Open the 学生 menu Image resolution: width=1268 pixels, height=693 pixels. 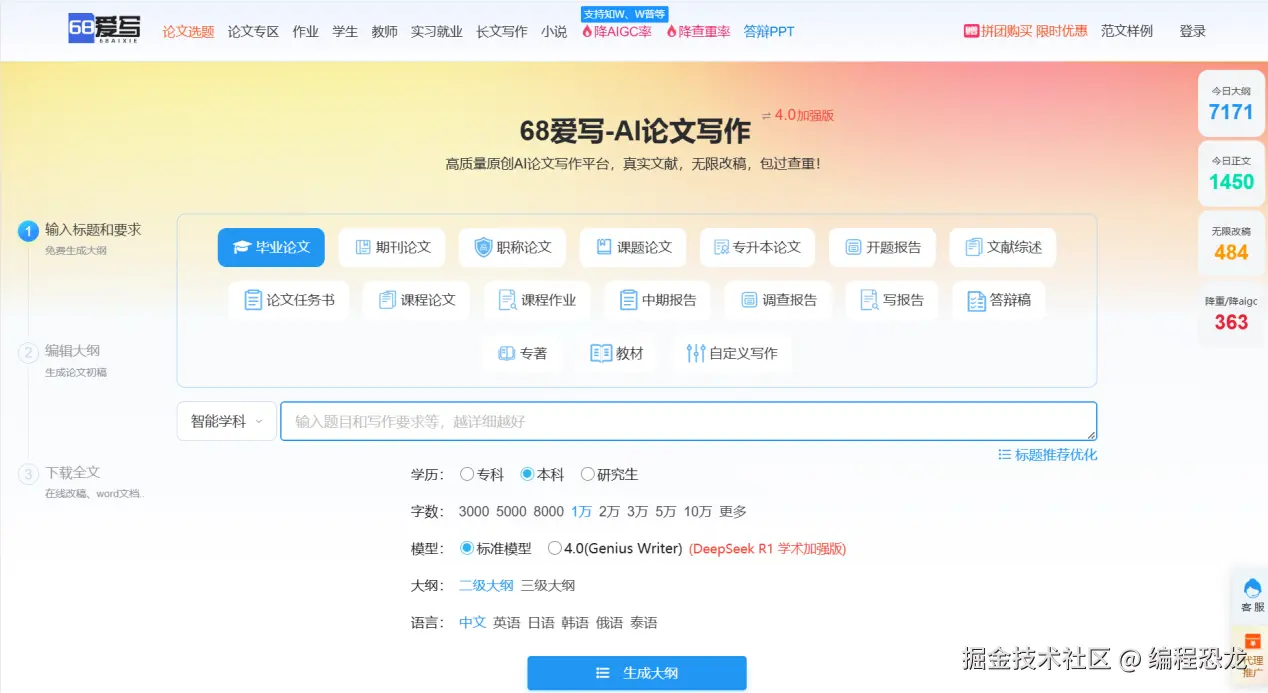(345, 31)
